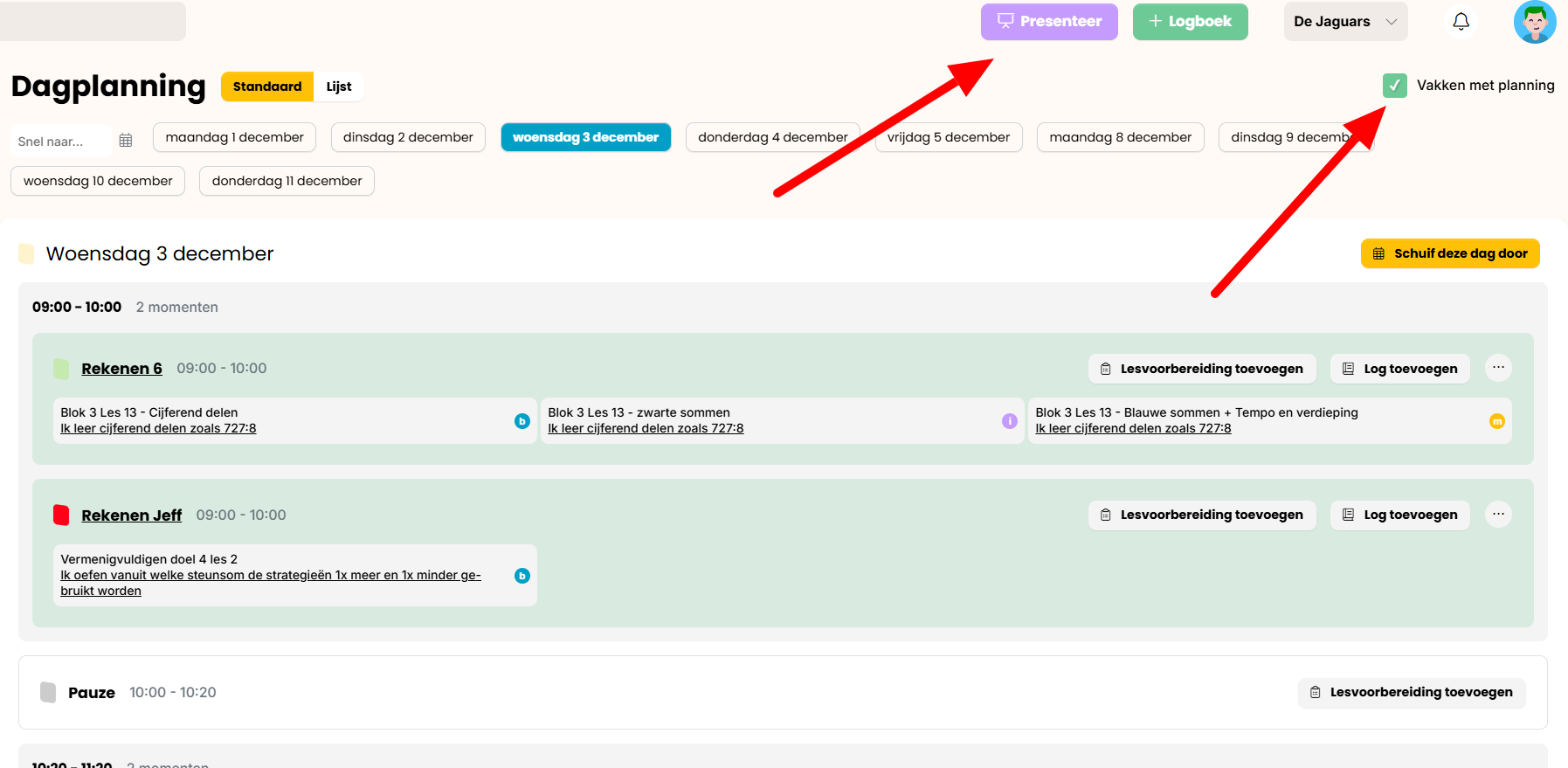Click purple 'i' badge on zwarte sommen

[1010, 421]
